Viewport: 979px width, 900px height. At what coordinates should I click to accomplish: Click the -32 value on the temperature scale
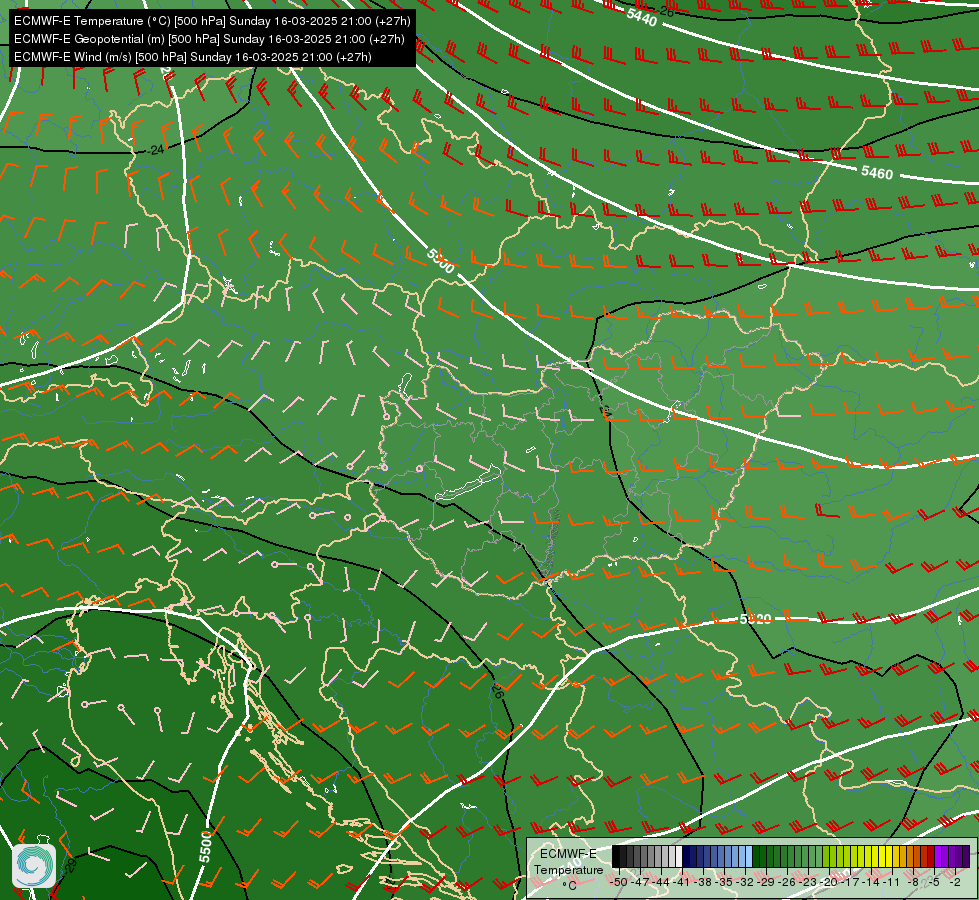tap(745, 882)
